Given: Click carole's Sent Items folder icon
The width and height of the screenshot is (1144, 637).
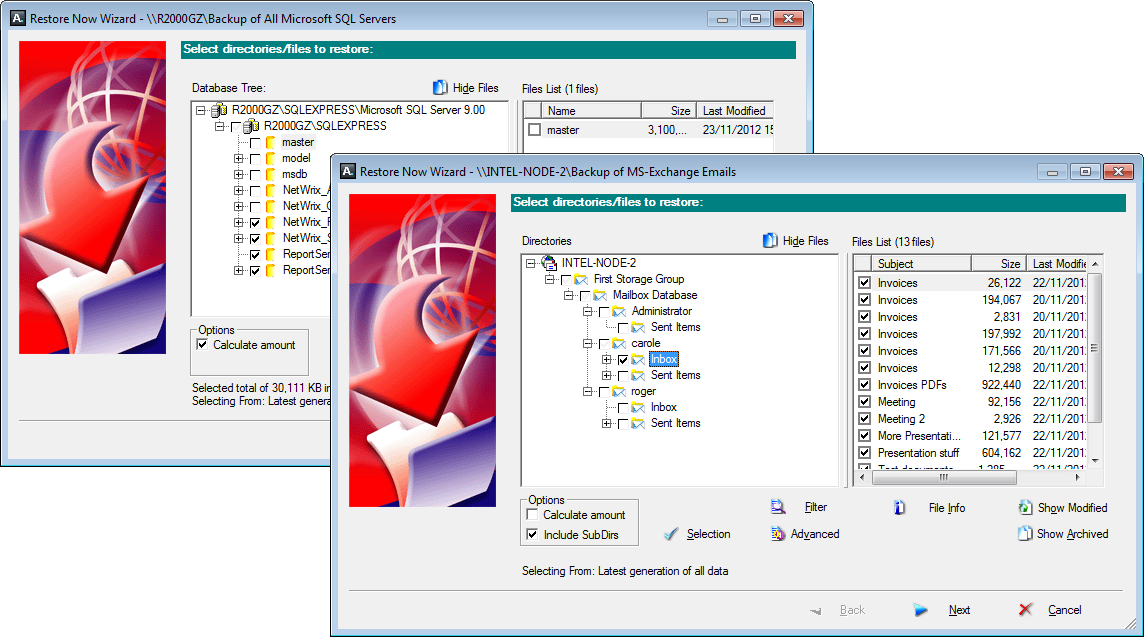Looking at the screenshot, I should 638,376.
